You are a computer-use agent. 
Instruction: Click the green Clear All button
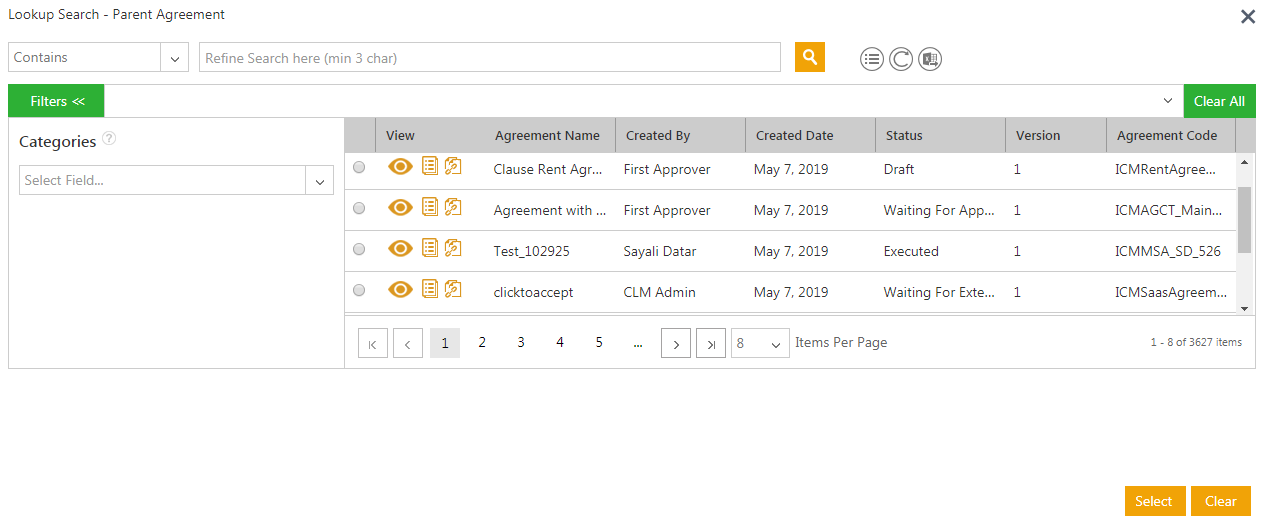tap(1219, 101)
